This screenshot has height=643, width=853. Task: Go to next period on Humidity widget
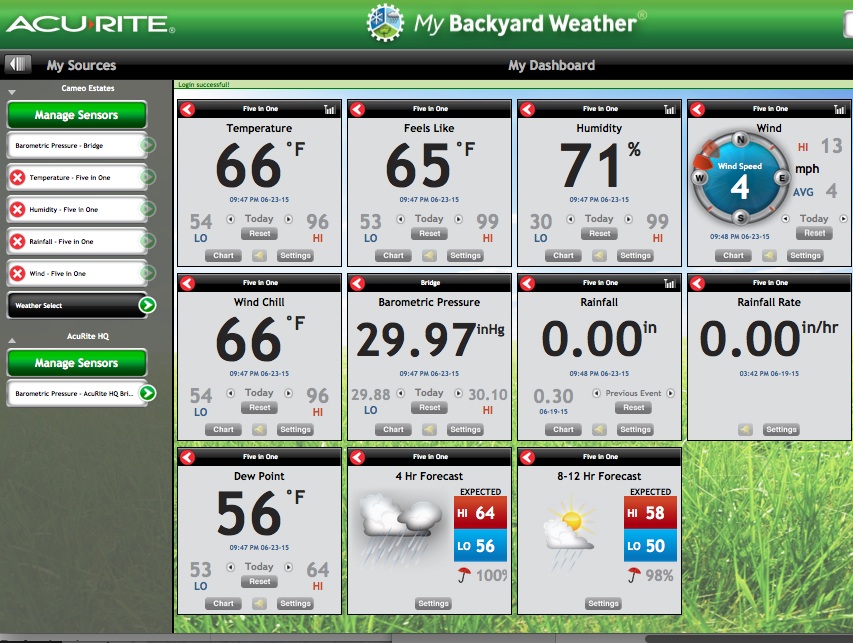click(x=628, y=219)
